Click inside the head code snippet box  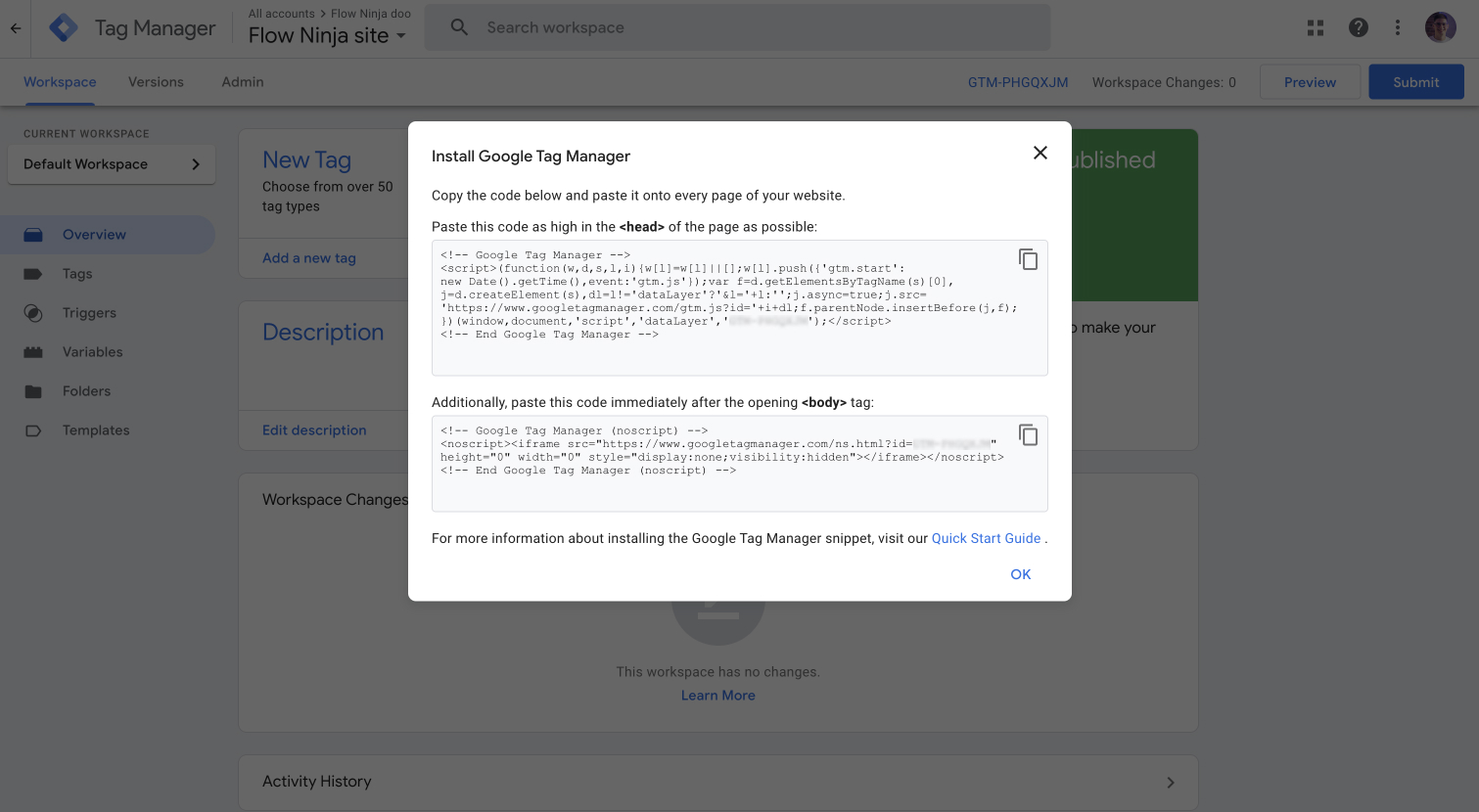pos(740,307)
